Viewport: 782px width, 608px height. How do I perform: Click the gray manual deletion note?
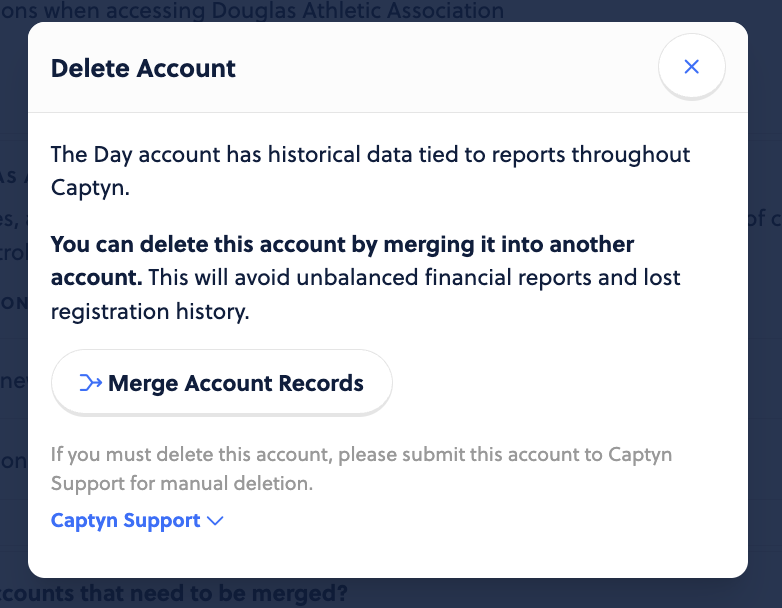click(361, 468)
